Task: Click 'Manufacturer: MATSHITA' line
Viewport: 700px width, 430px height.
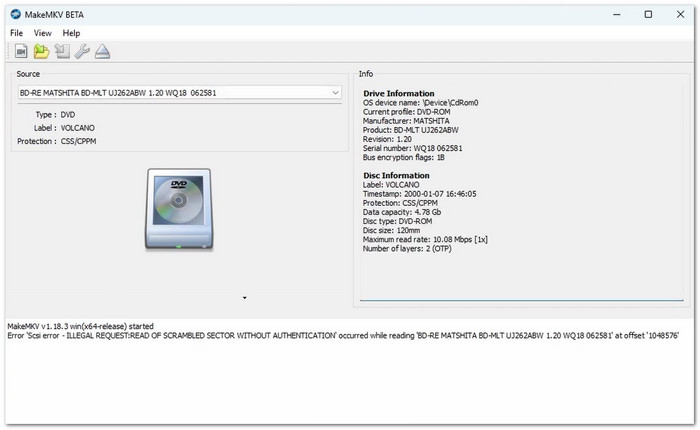Action: pyautogui.click(x=406, y=121)
